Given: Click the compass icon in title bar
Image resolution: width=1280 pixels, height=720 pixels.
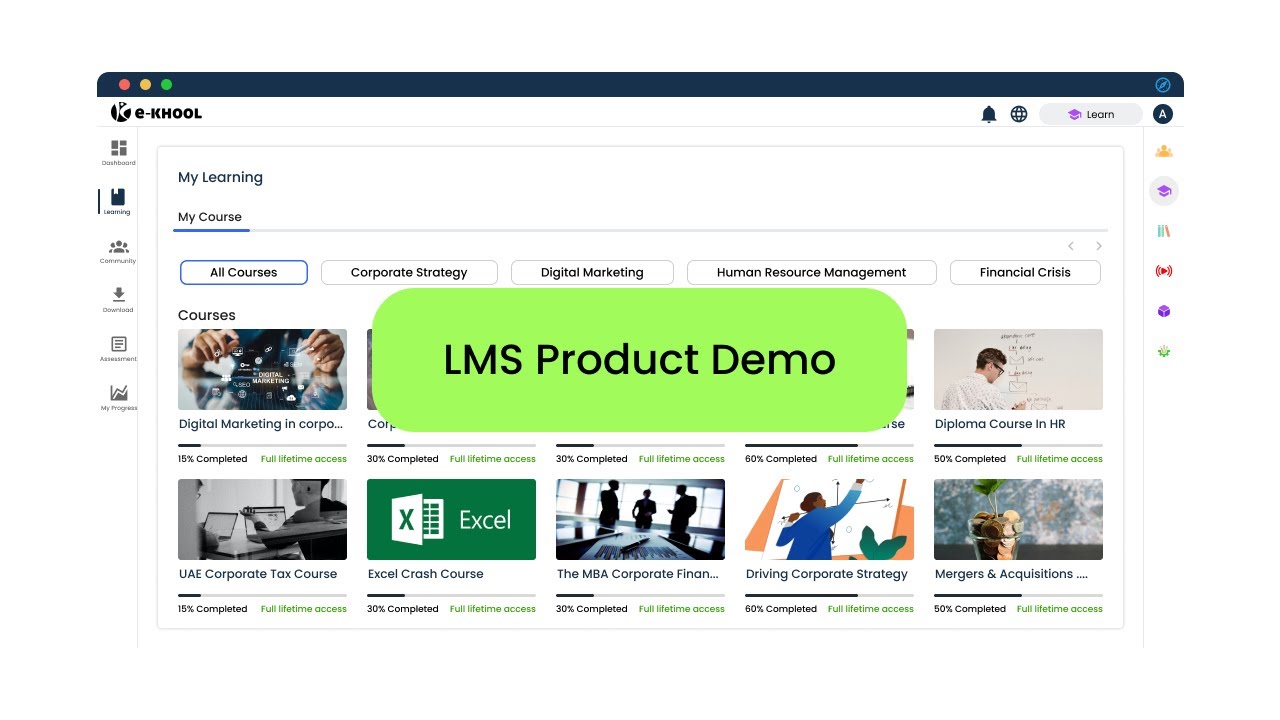Looking at the screenshot, I should [x=1162, y=85].
